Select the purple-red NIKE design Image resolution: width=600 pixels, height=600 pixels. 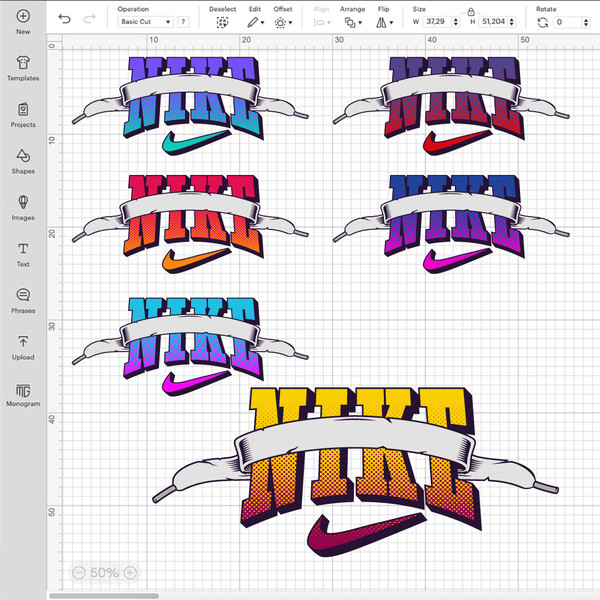(451, 106)
